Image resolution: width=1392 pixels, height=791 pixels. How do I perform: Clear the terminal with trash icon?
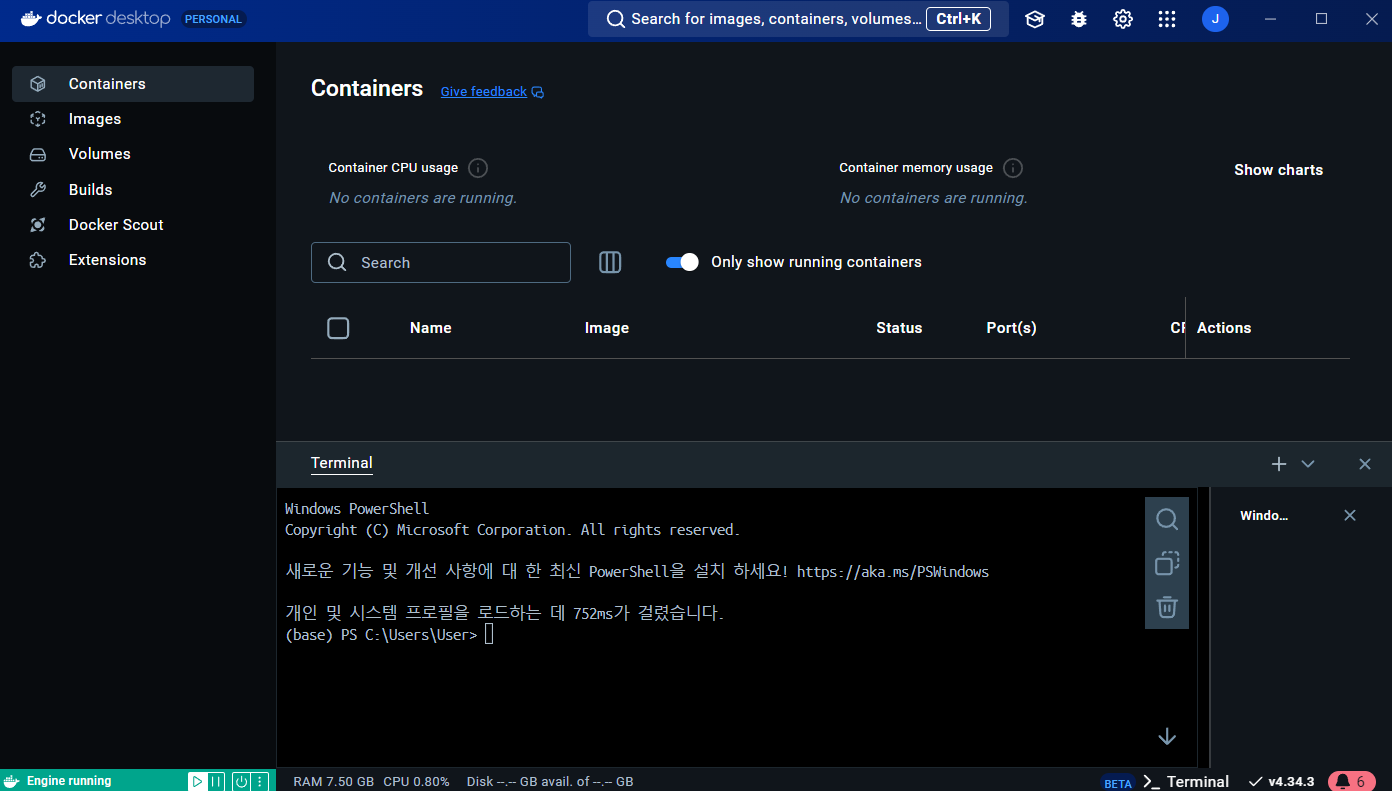(x=1167, y=607)
